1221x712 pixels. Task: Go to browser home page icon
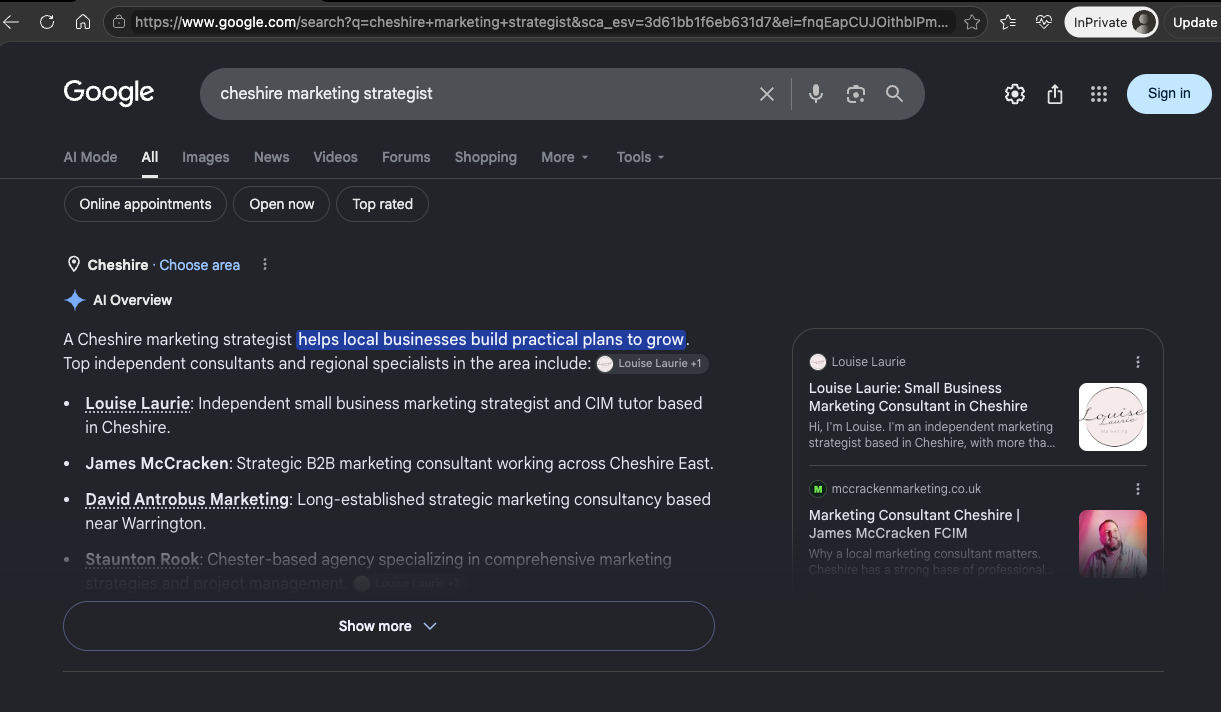(x=83, y=22)
